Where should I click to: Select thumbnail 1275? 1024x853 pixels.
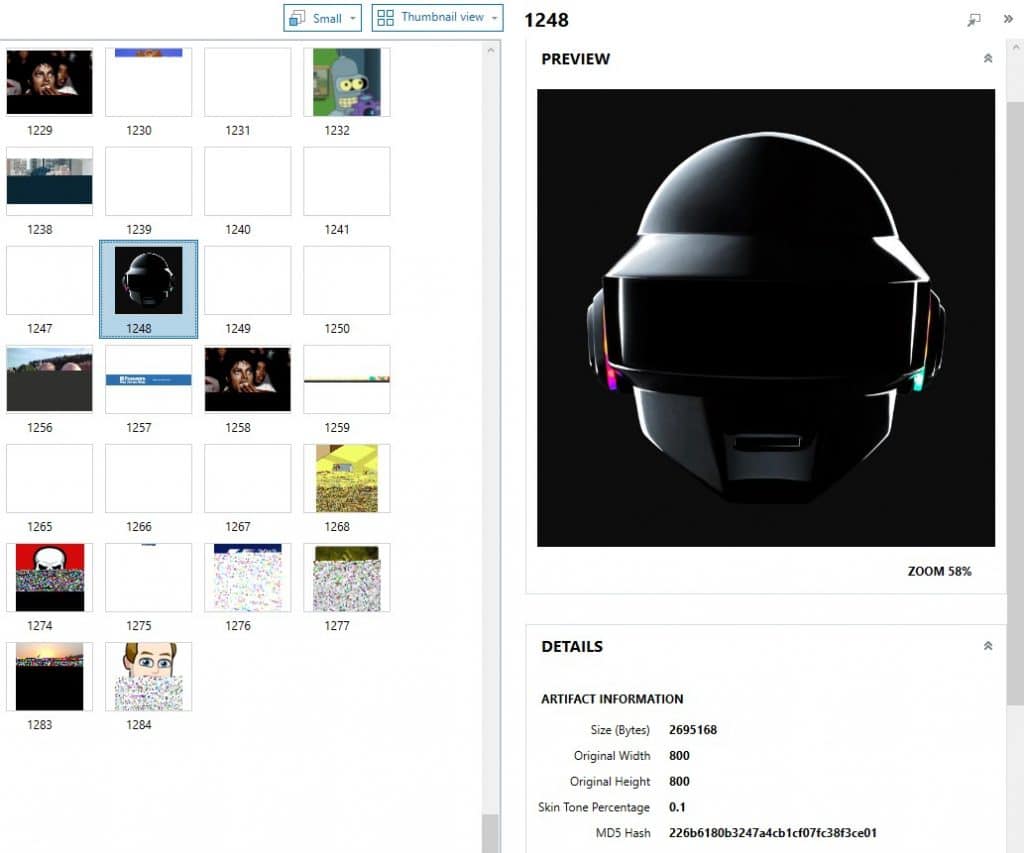click(x=149, y=577)
